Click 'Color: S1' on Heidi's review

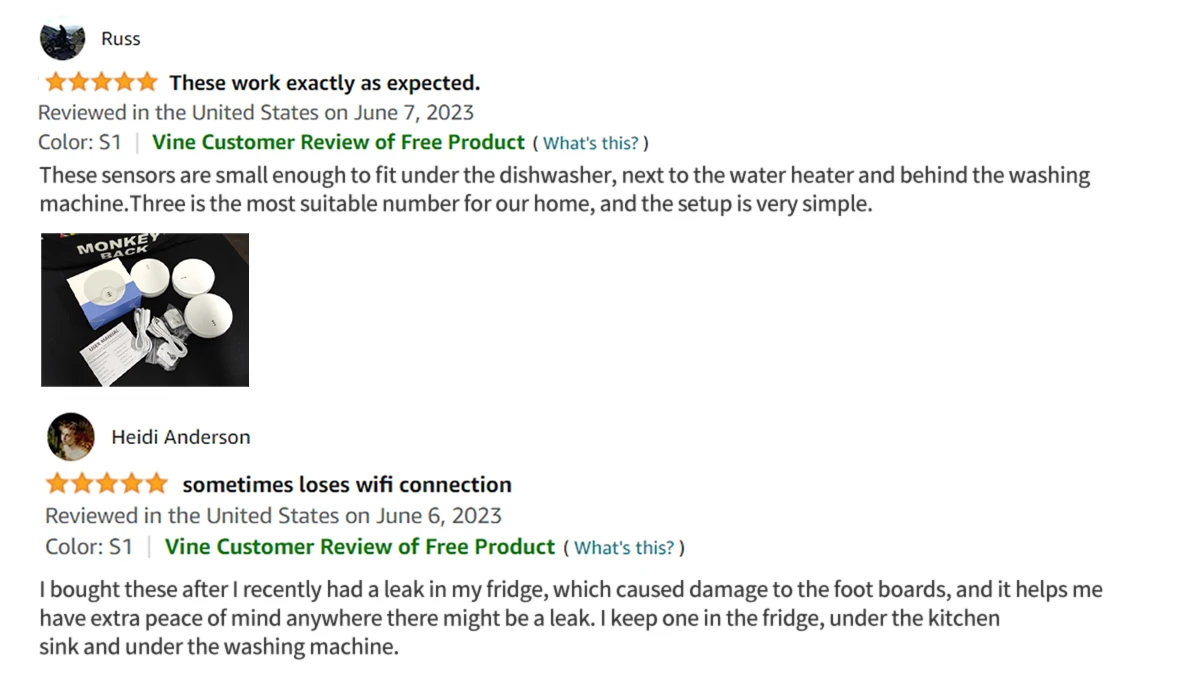click(89, 547)
